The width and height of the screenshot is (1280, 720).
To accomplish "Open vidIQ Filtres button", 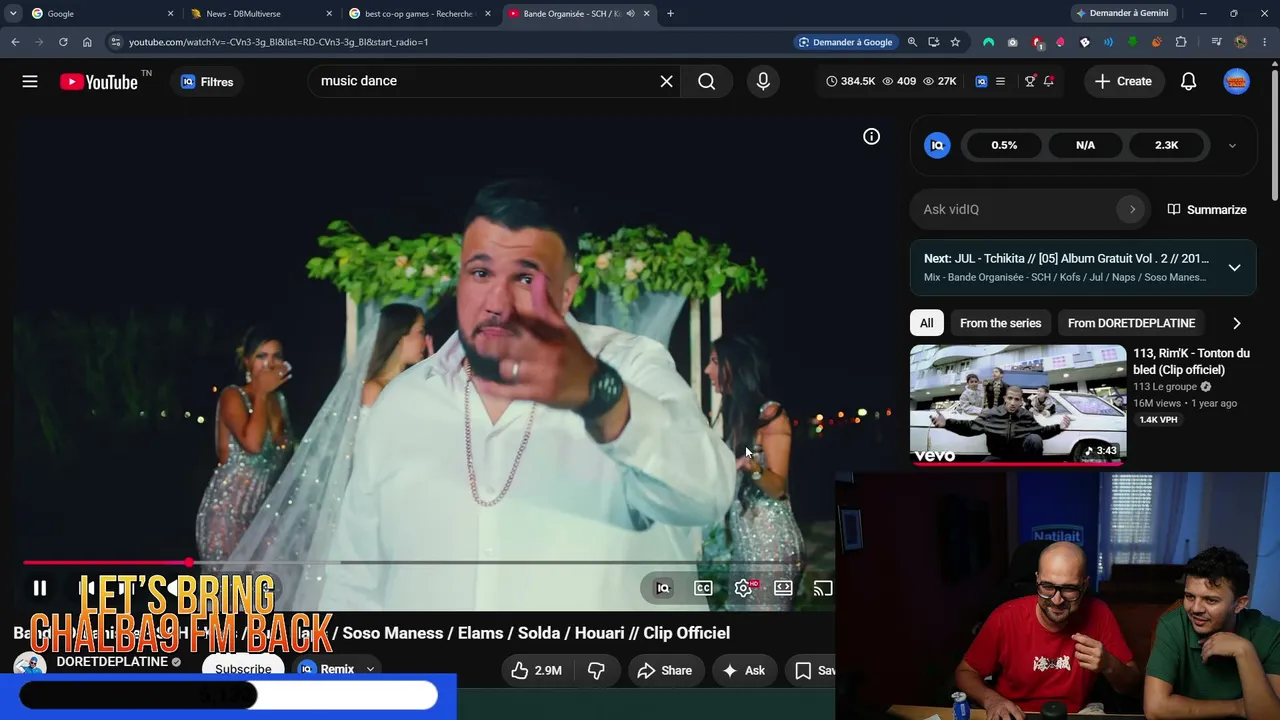I will [207, 82].
